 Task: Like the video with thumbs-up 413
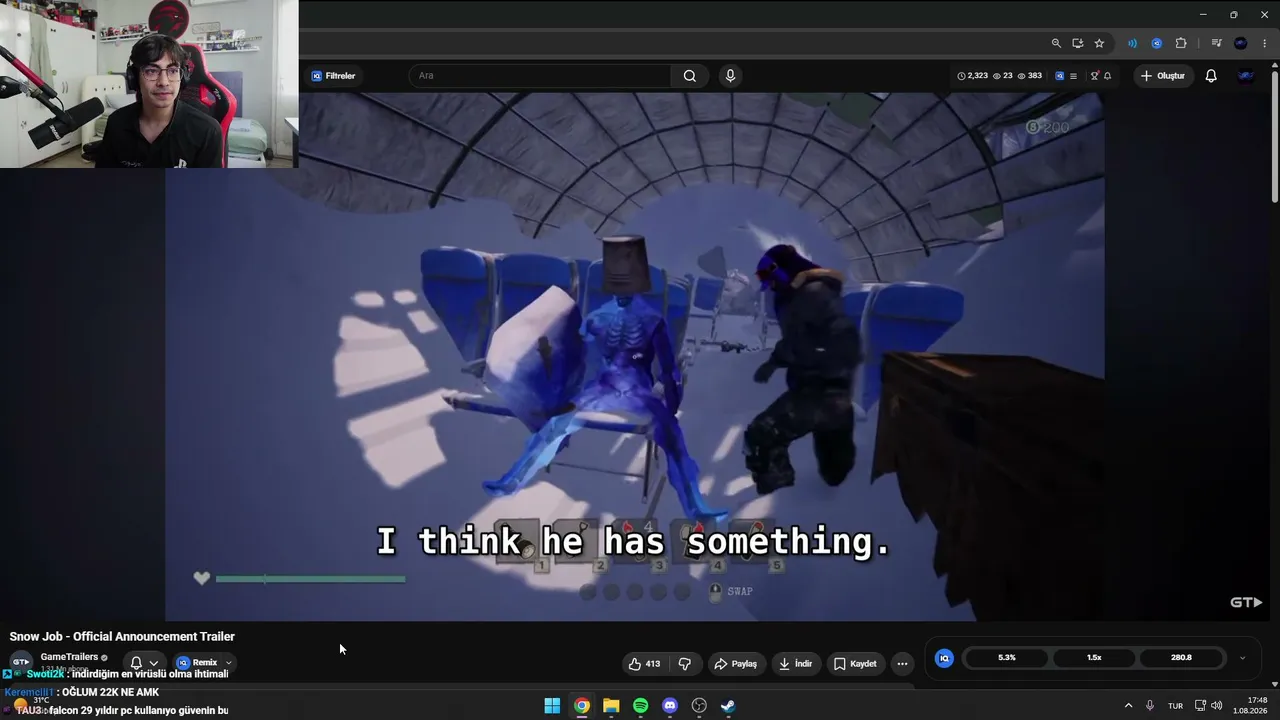point(644,664)
